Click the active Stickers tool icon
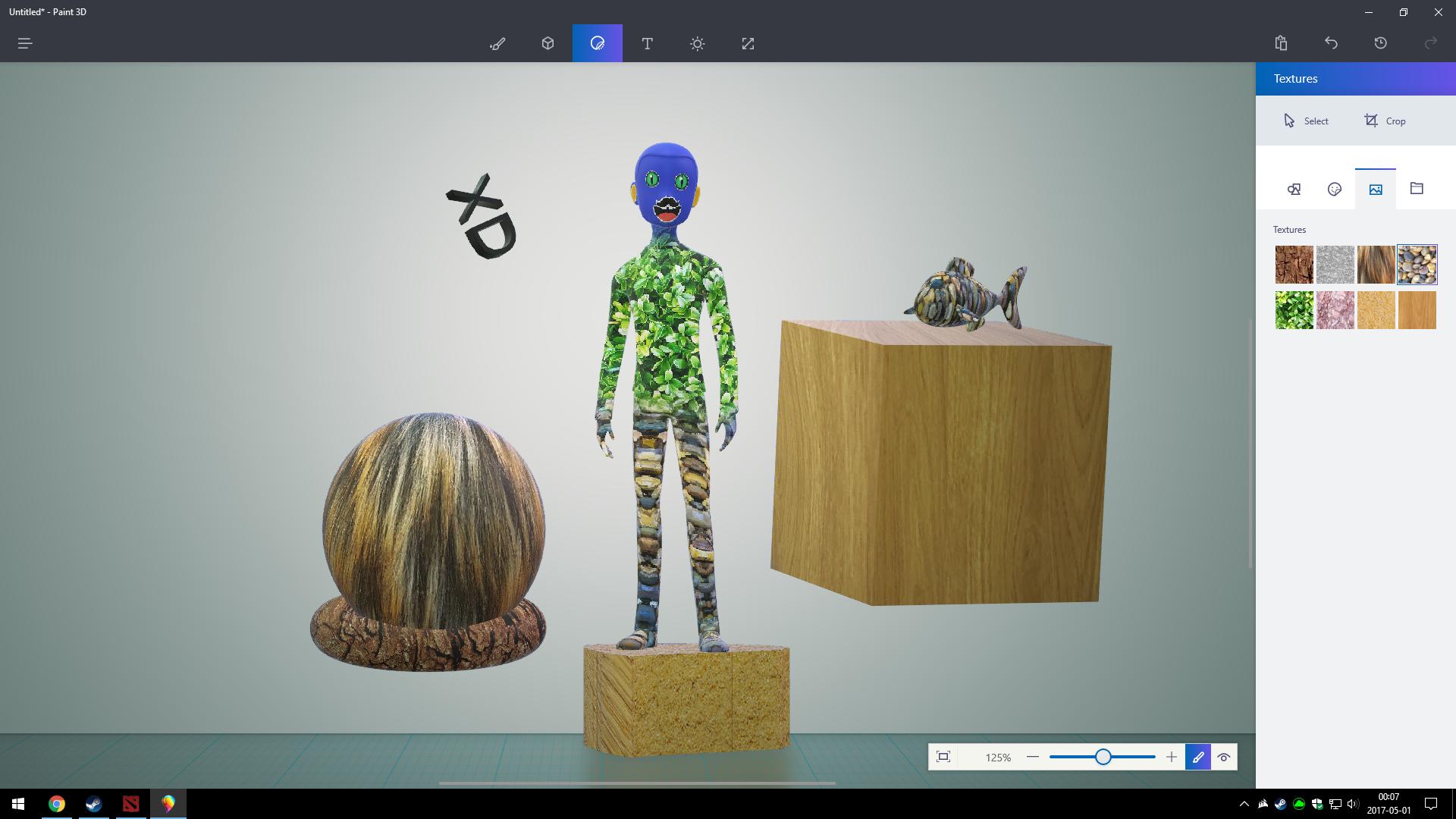The image size is (1456, 819). 598,43
